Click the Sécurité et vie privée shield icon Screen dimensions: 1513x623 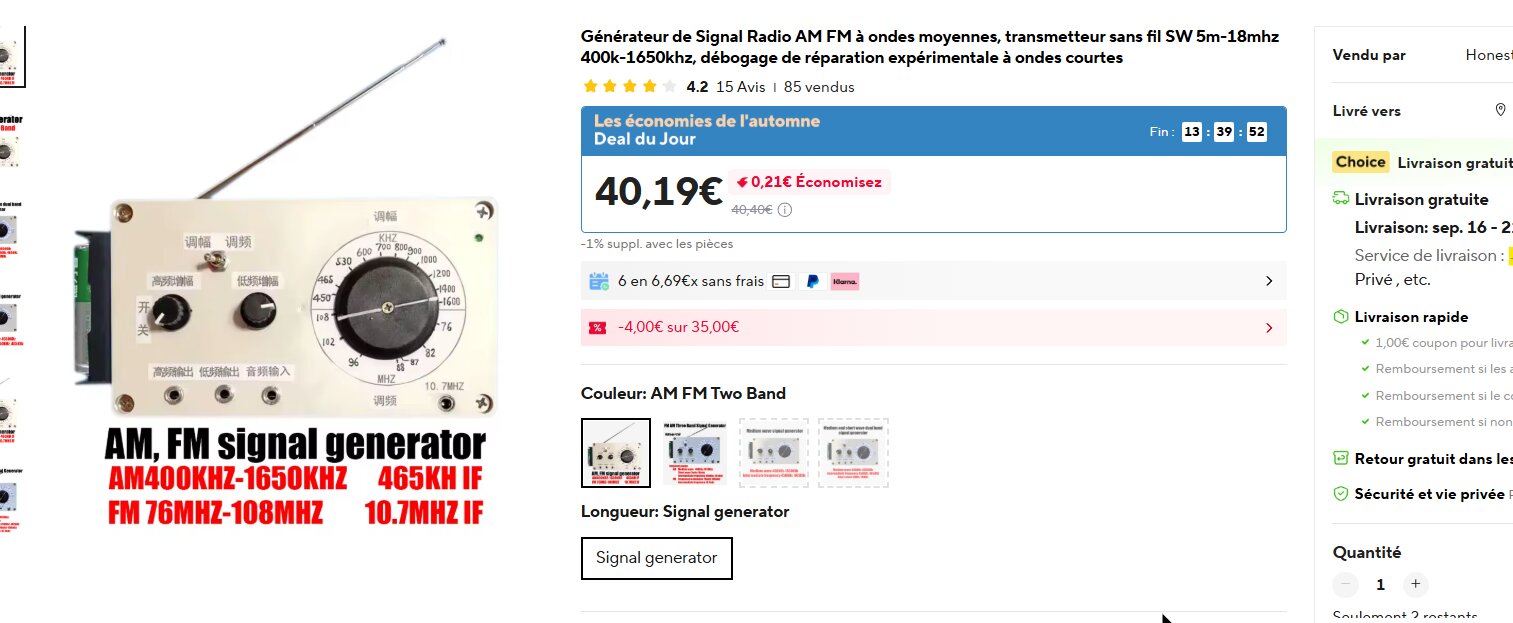(1341, 493)
